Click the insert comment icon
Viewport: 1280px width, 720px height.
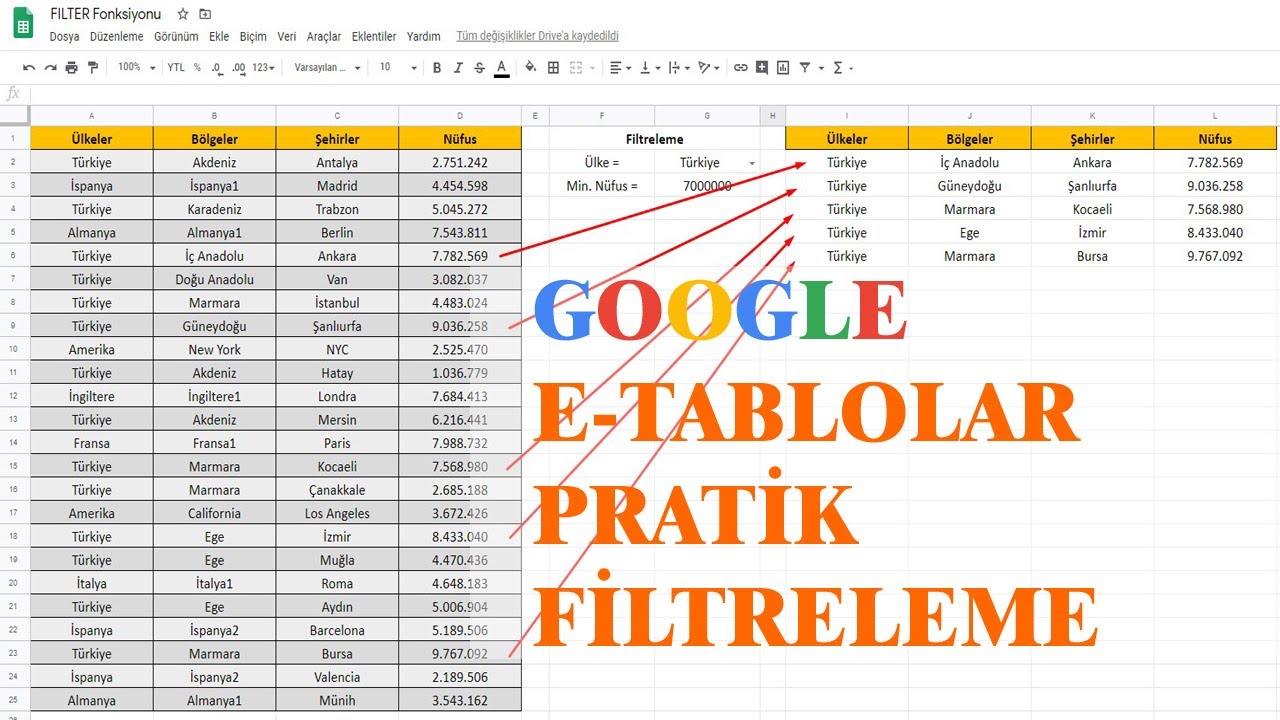pos(762,68)
